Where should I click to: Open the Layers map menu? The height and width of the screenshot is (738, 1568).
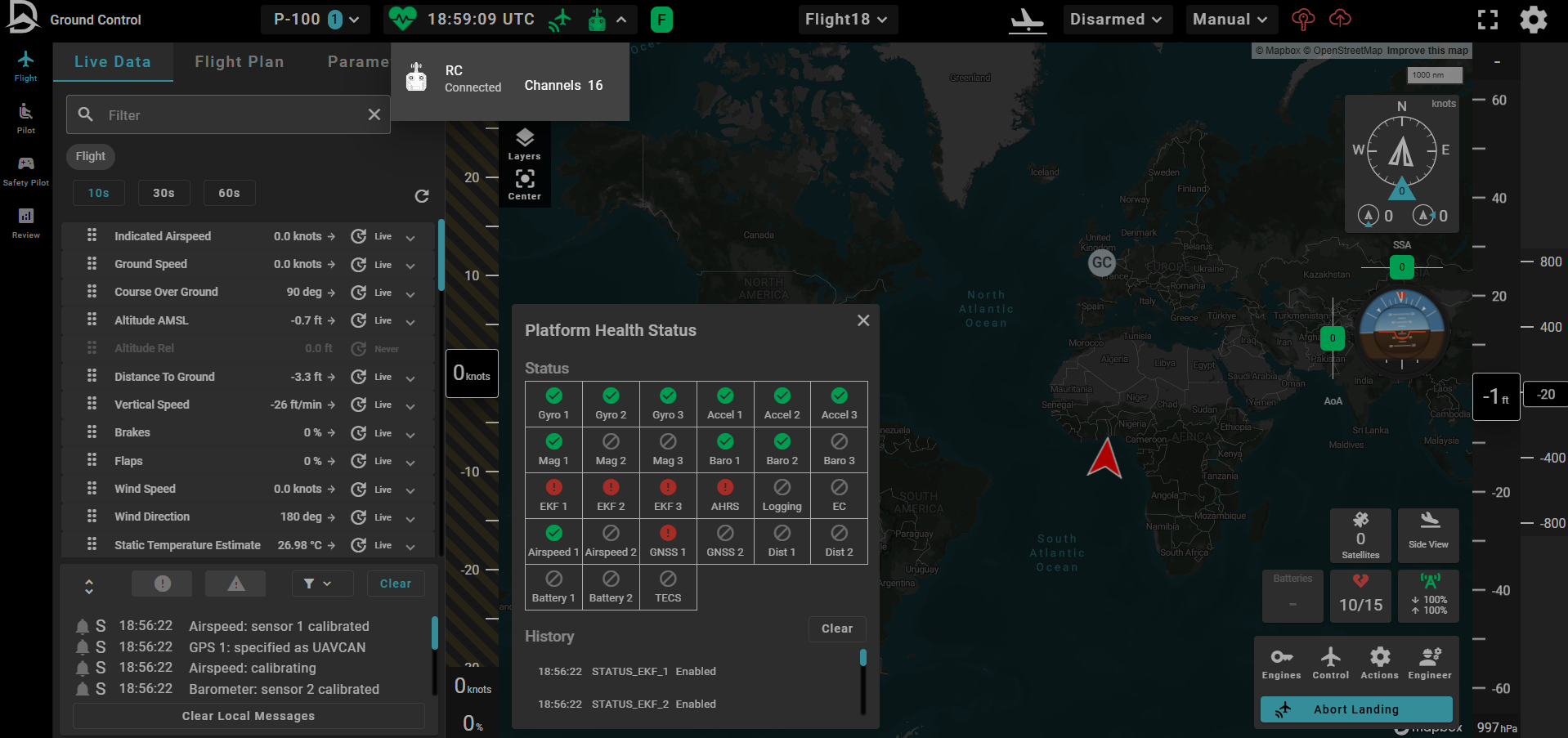524,144
